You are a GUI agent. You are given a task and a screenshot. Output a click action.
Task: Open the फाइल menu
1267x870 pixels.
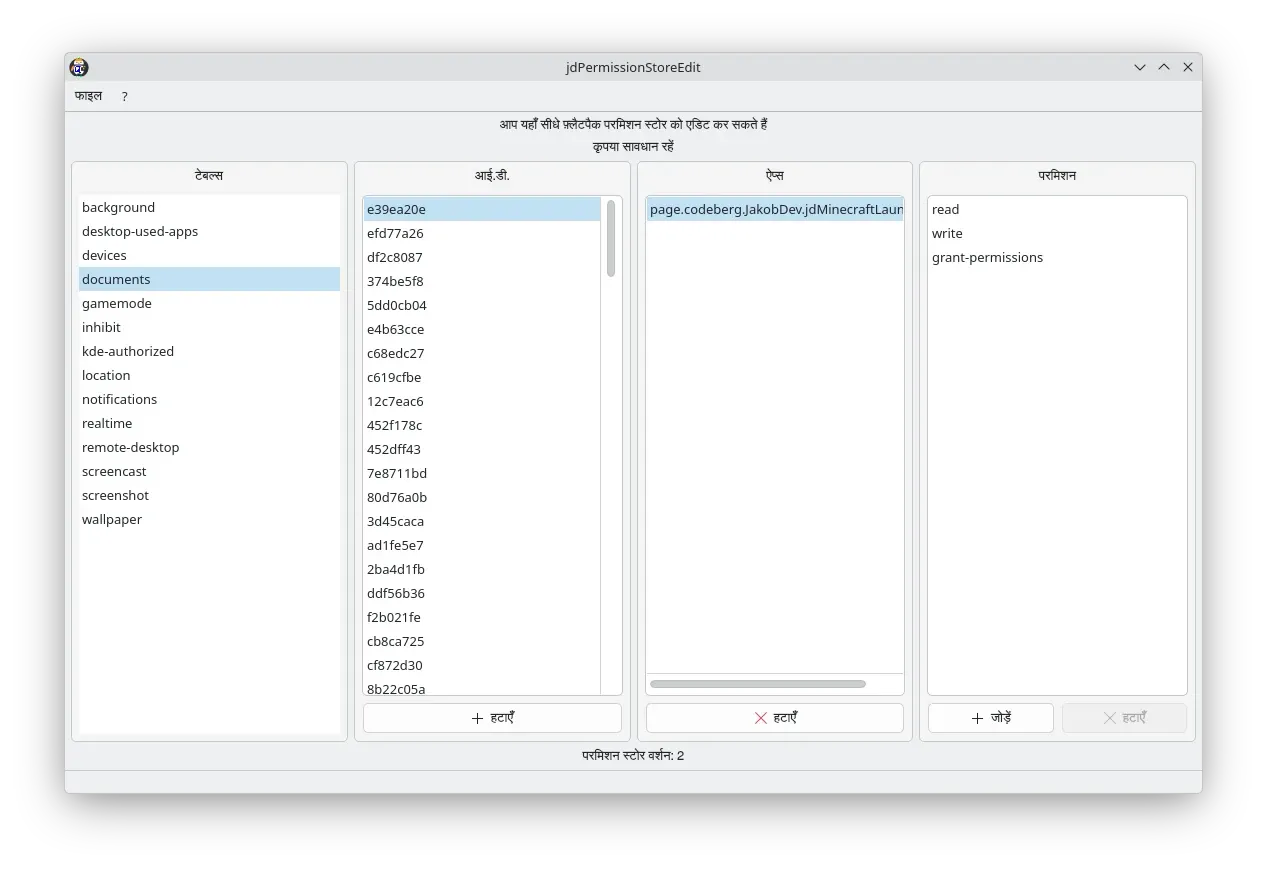pos(89,96)
